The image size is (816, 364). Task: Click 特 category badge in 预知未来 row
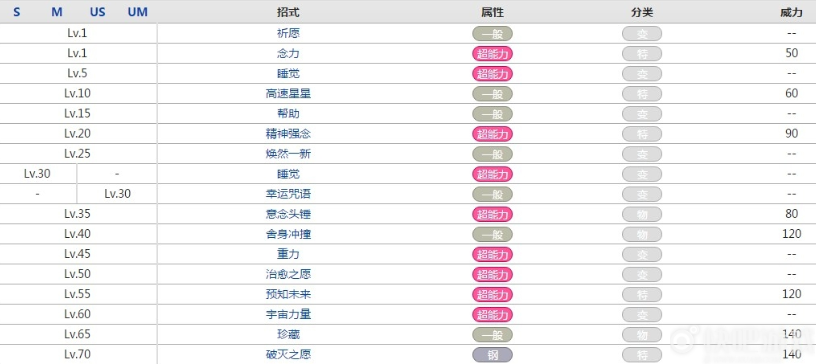pyautogui.click(x=642, y=294)
